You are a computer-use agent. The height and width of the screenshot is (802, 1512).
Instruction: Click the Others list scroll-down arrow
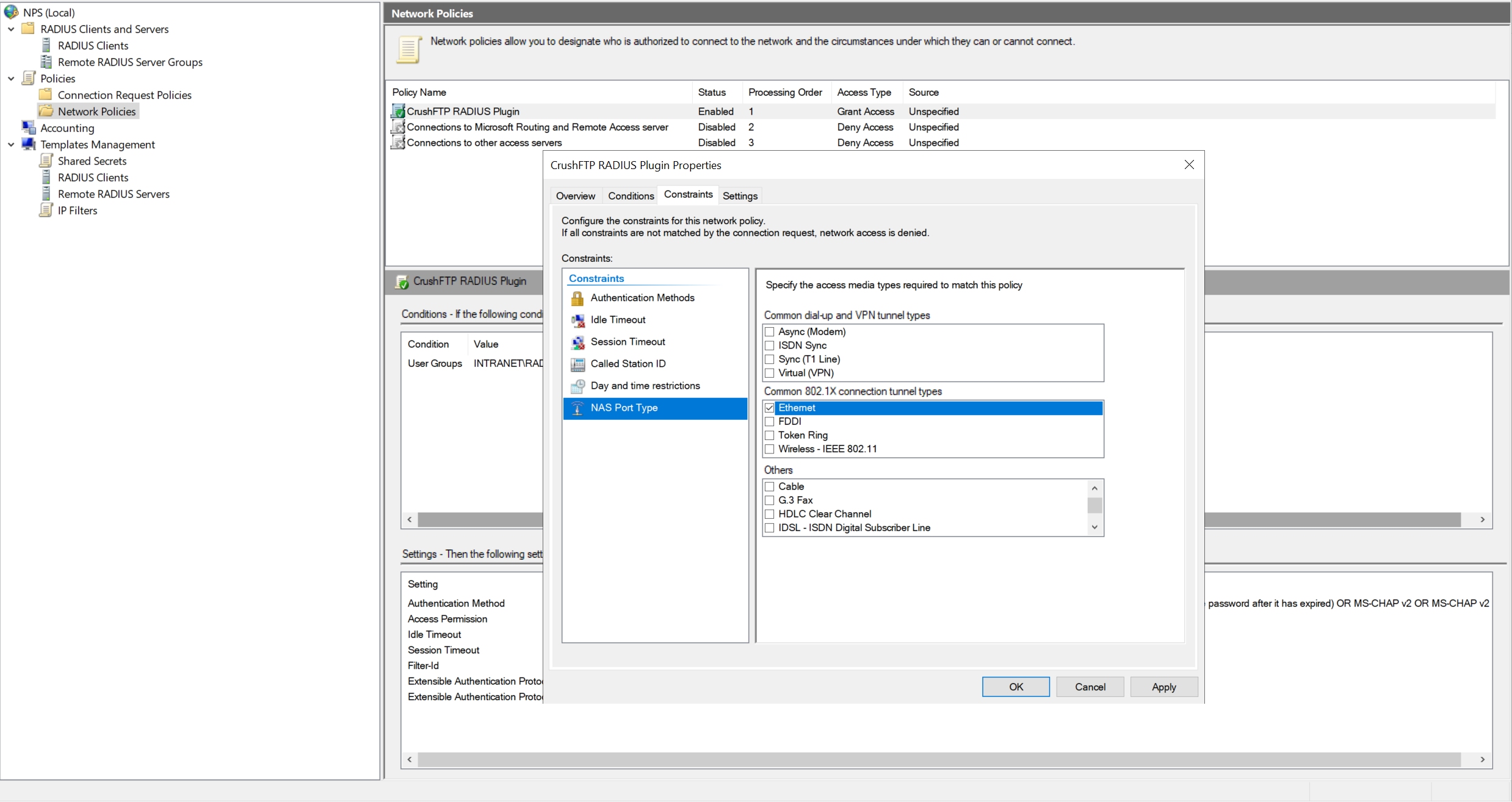[x=1094, y=527]
